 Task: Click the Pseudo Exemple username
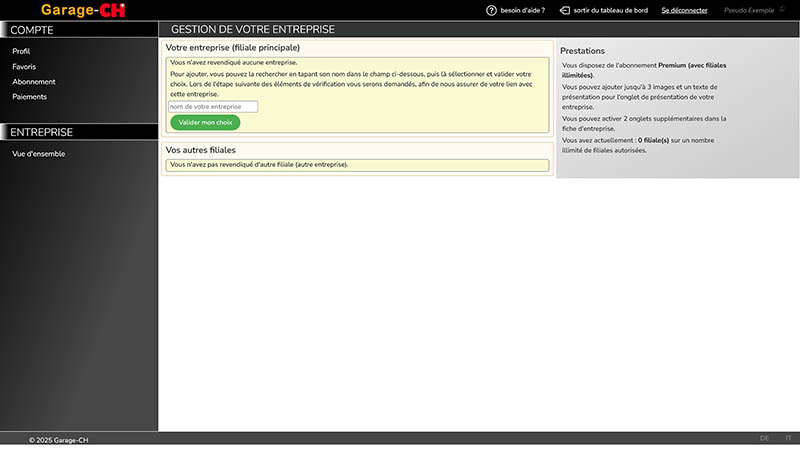click(748, 10)
